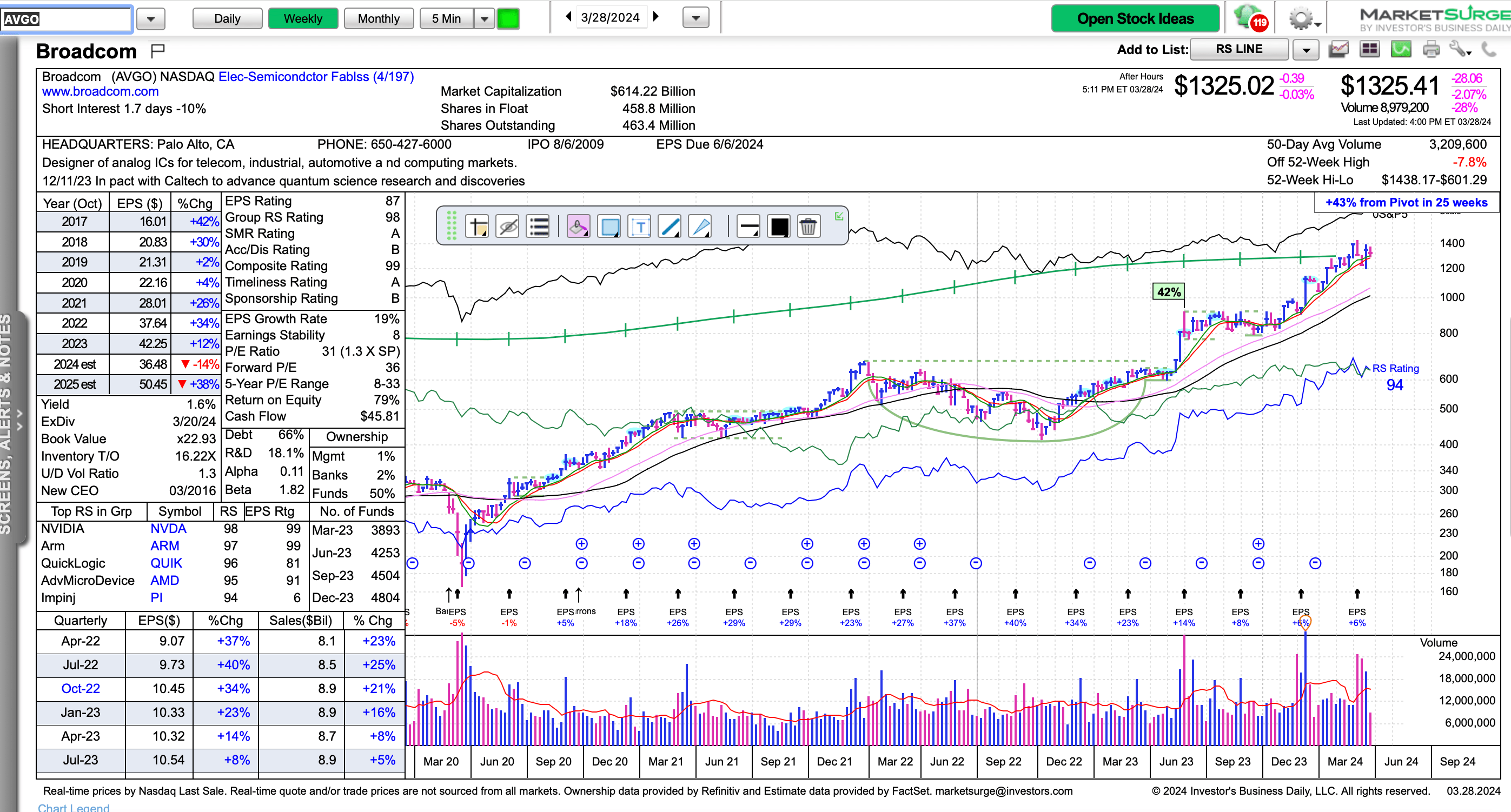Image resolution: width=1511 pixels, height=812 pixels.
Task: Click the trash delete drawings icon
Action: [x=808, y=227]
